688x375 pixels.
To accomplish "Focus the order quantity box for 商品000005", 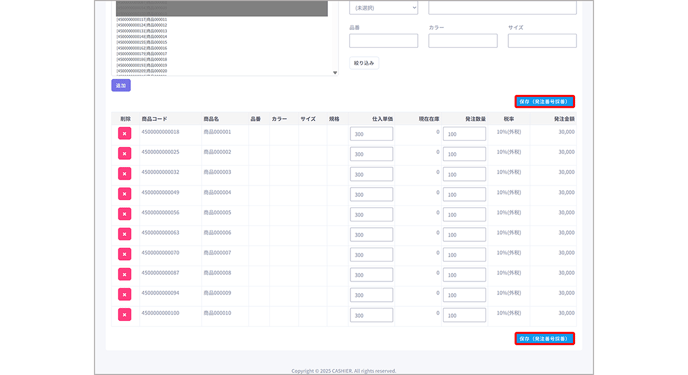I will click(464, 214).
